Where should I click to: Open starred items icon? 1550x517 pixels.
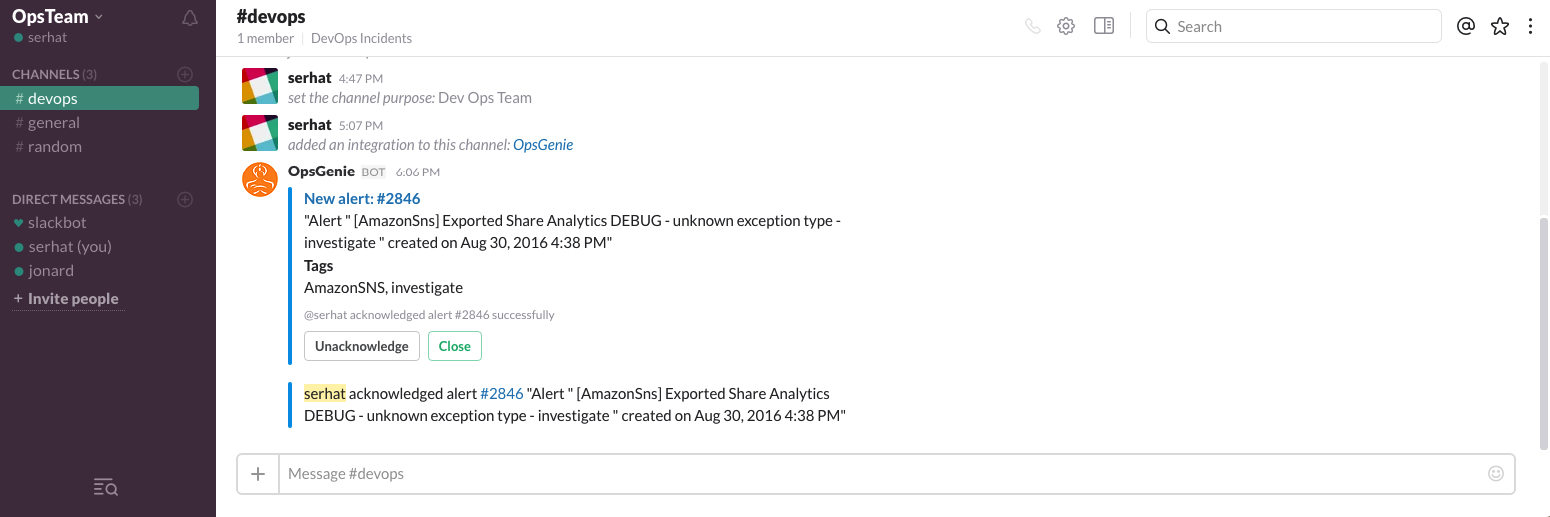pos(1499,27)
